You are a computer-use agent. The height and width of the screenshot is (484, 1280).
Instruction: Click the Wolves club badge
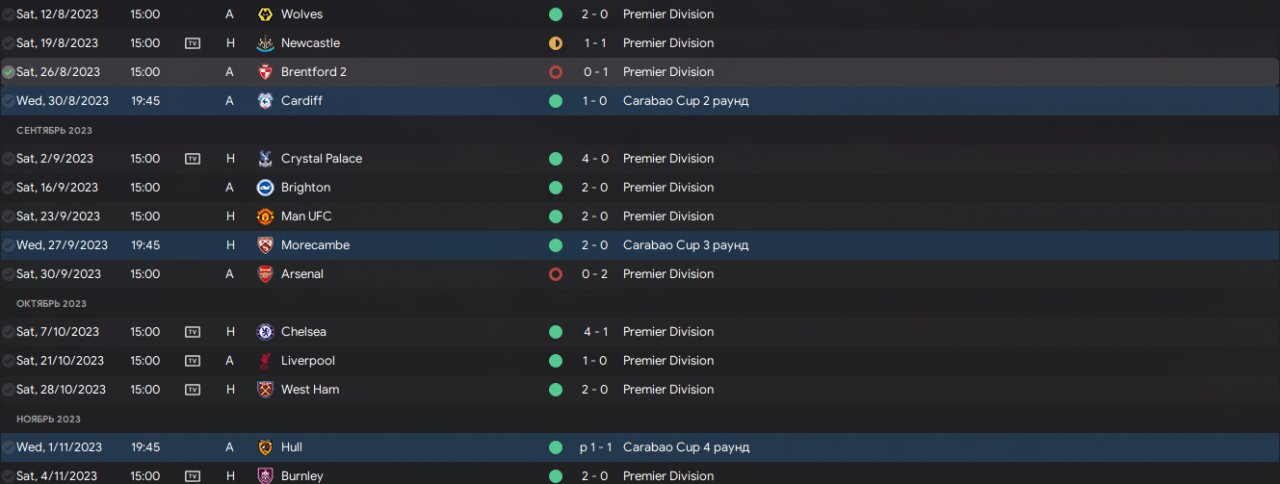265,15
